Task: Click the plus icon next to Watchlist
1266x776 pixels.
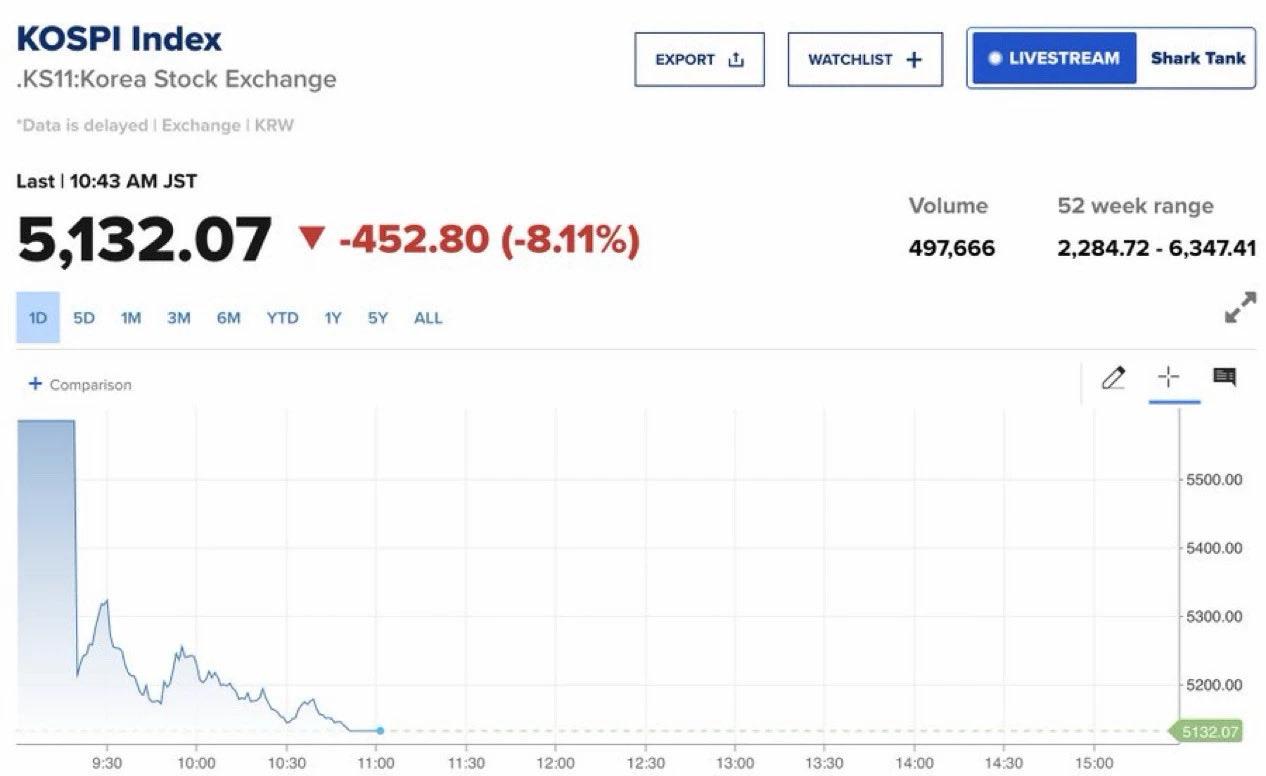Action: (x=913, y=59)
